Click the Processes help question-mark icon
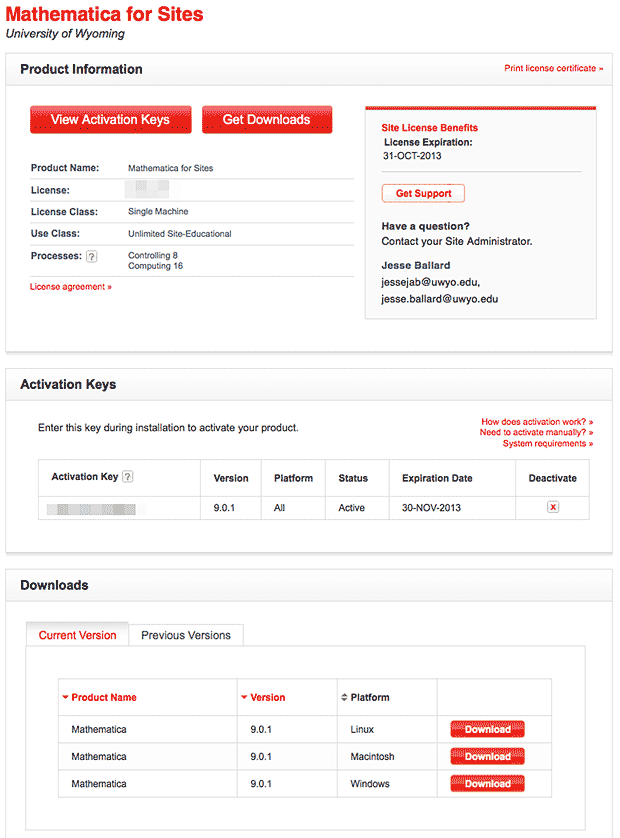 [92, 257]
